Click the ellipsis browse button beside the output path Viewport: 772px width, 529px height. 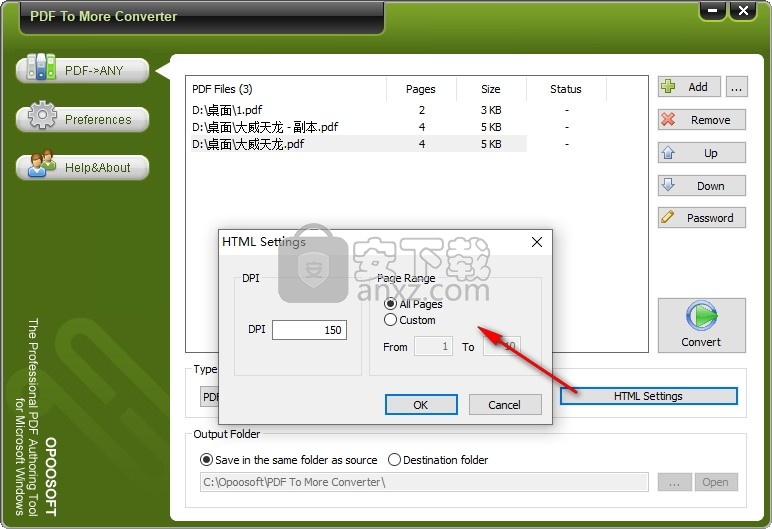(674, 482)
